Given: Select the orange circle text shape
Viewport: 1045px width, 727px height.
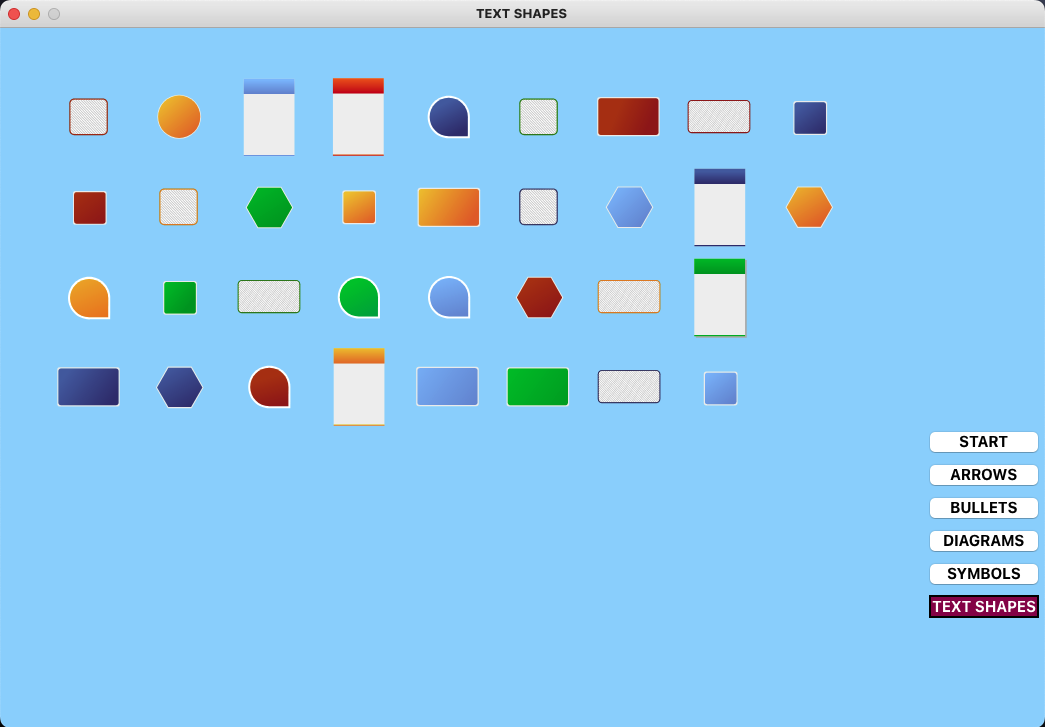Looking at the screenshot, I should point(179,117).
